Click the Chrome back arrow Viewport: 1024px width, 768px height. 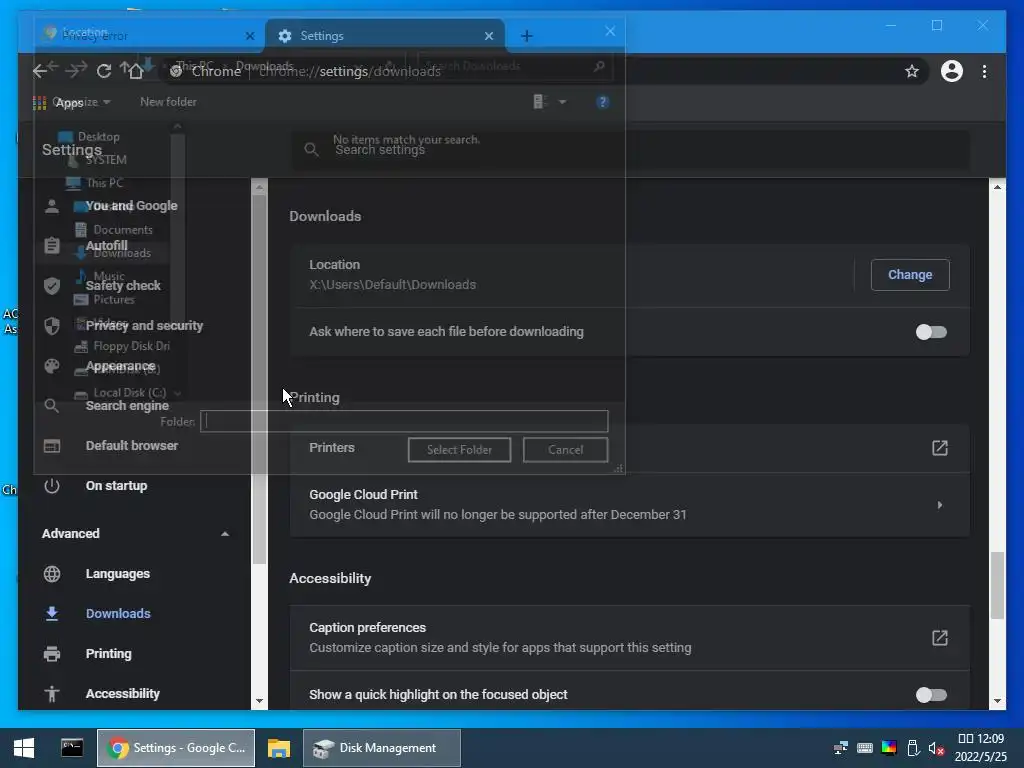[40, 71]
